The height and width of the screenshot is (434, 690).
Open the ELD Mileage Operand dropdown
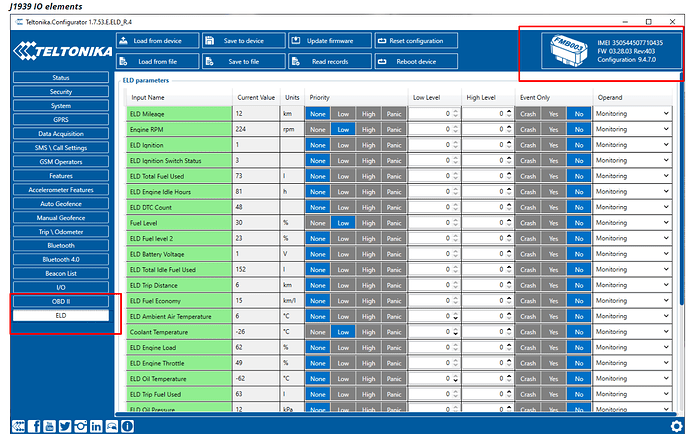632,114
